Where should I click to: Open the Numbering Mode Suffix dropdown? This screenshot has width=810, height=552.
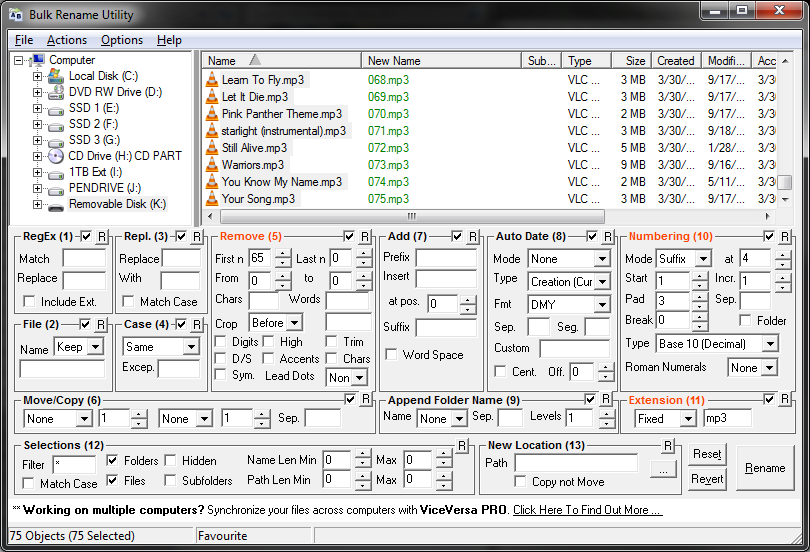(703, 259)
